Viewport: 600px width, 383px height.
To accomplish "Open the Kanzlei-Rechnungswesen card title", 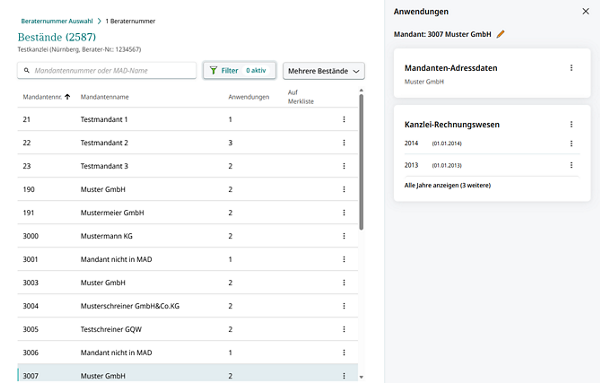I will coord(452,124).
